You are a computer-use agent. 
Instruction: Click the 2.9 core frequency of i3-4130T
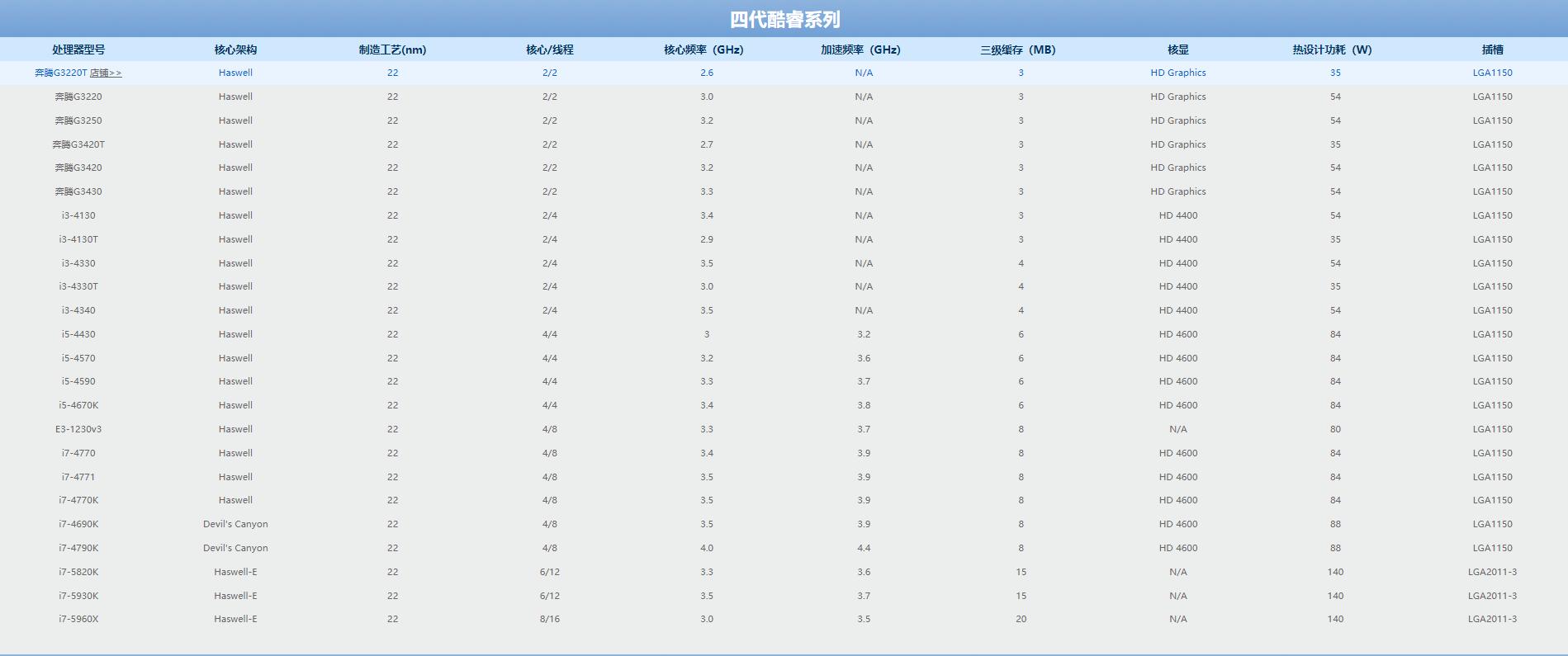(x=707, y=239)
